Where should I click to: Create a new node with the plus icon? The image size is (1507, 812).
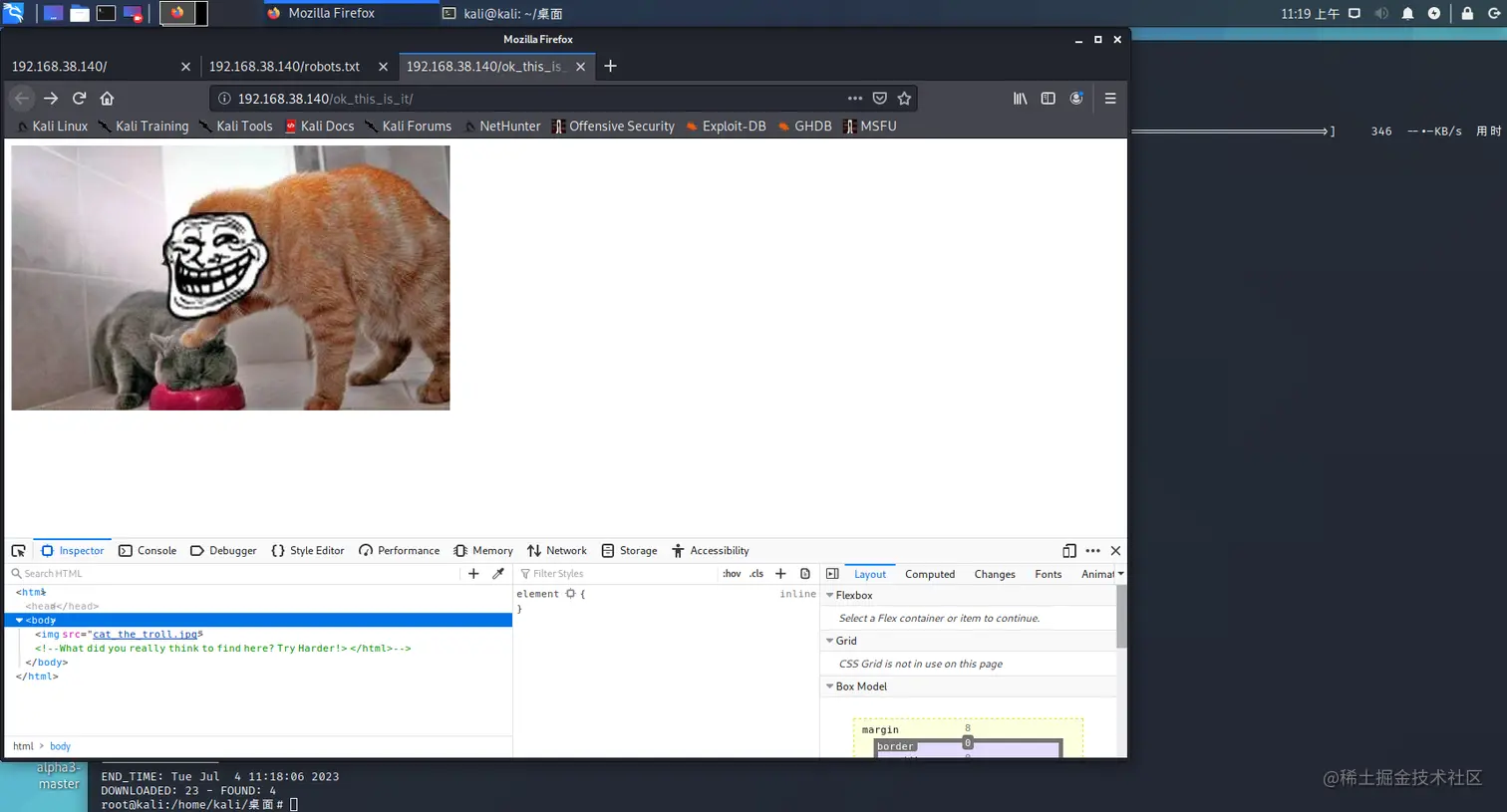tap(473, 574)
